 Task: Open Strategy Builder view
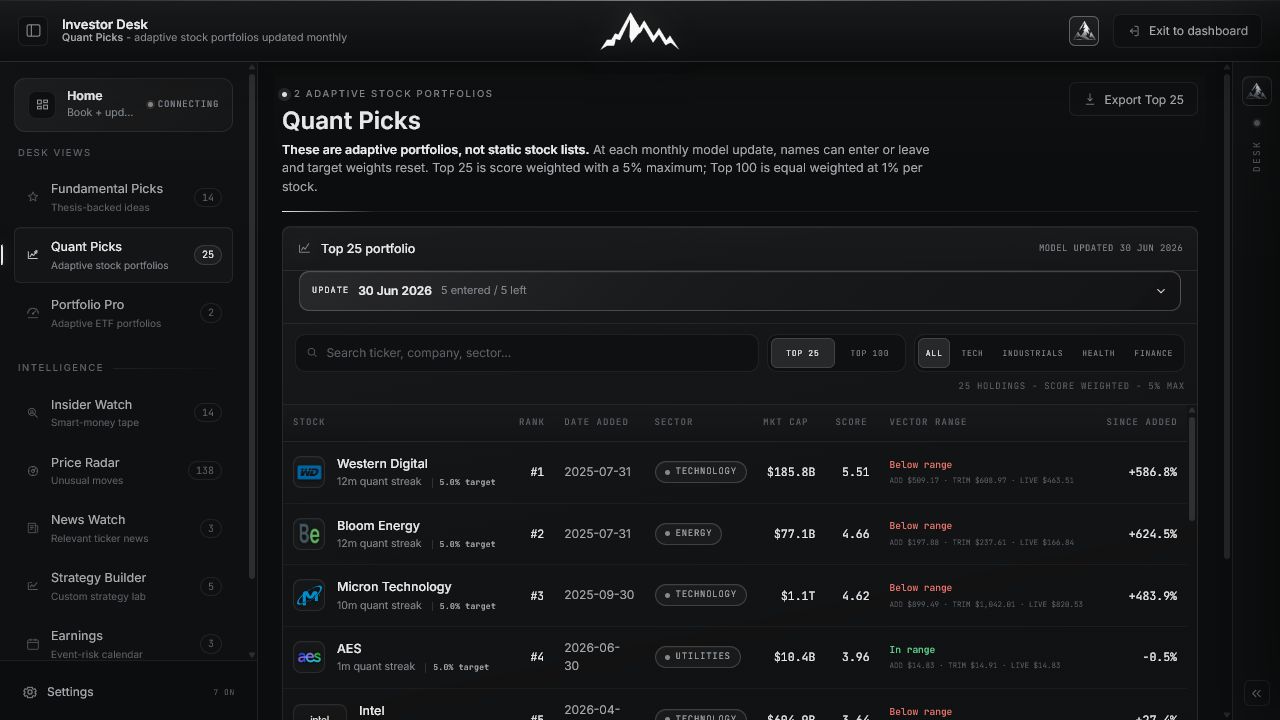(x=123, y=586)
